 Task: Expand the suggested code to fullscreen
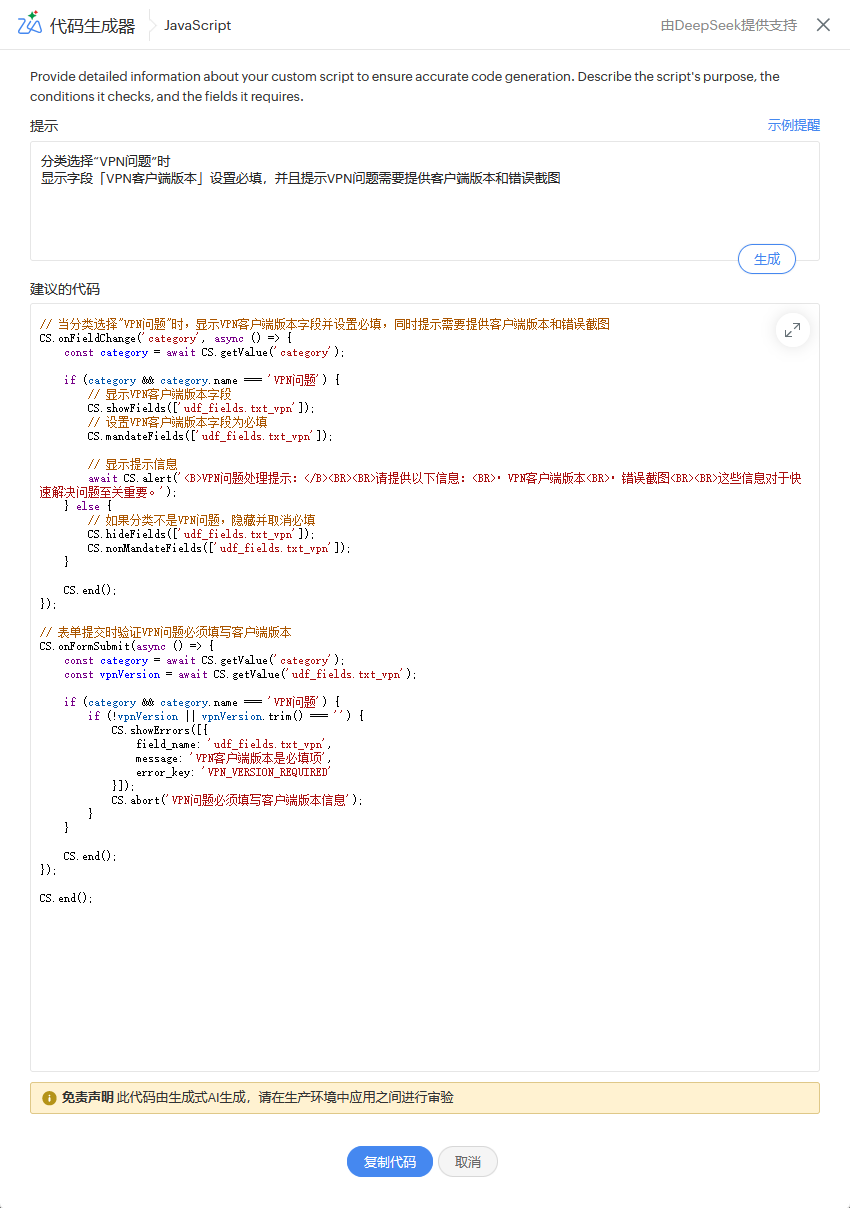click(x=792, y=330)
